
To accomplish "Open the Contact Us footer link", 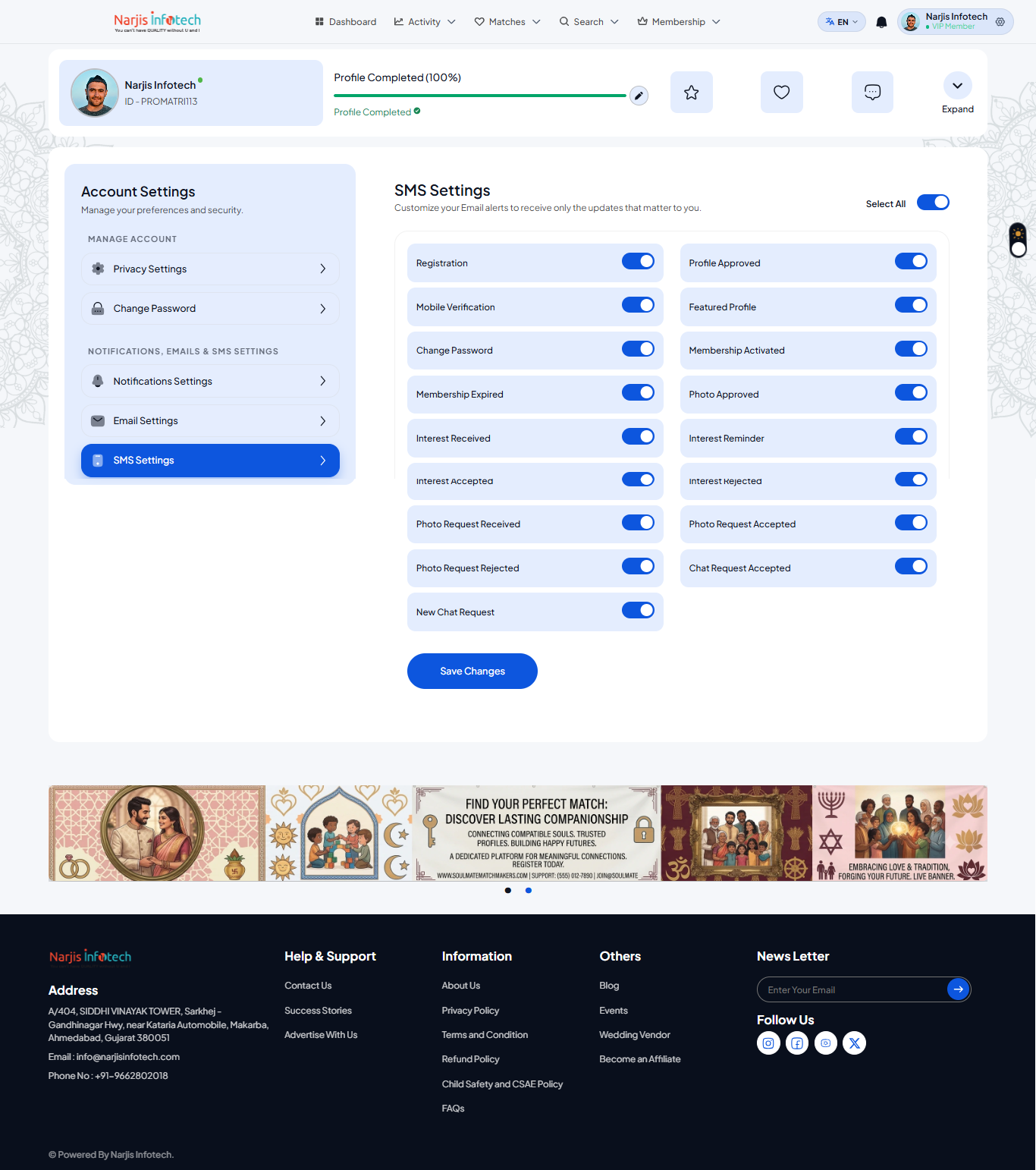I will pos(308,986).
